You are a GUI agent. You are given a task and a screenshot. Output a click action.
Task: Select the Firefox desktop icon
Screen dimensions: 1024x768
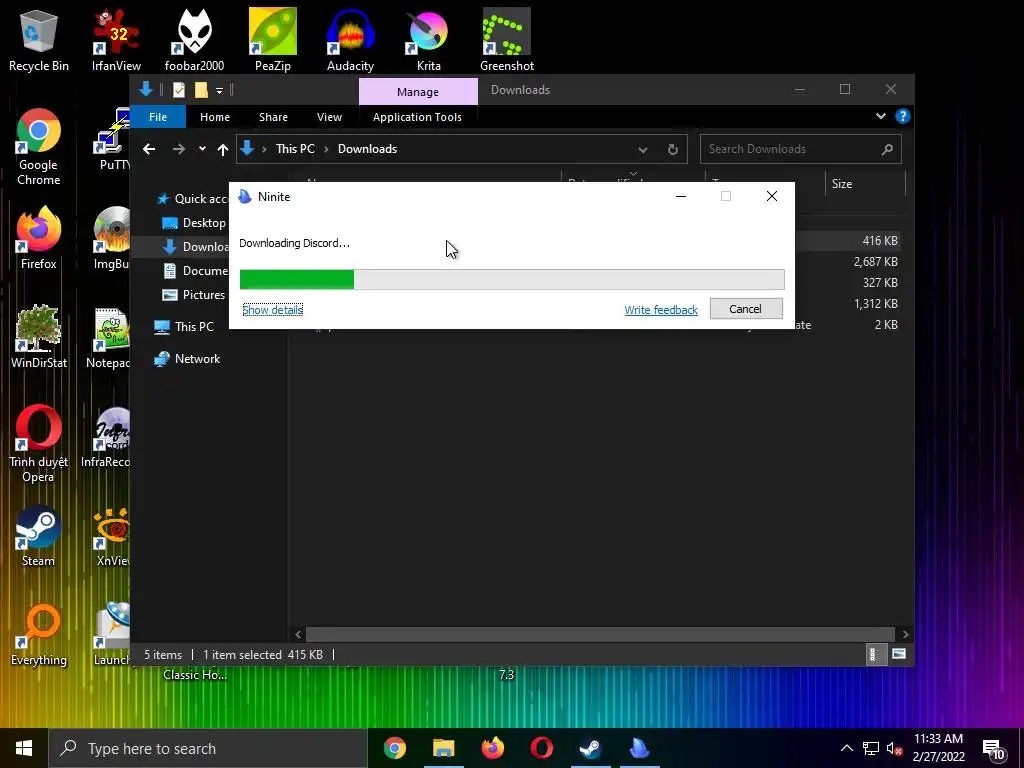[39, 238]
